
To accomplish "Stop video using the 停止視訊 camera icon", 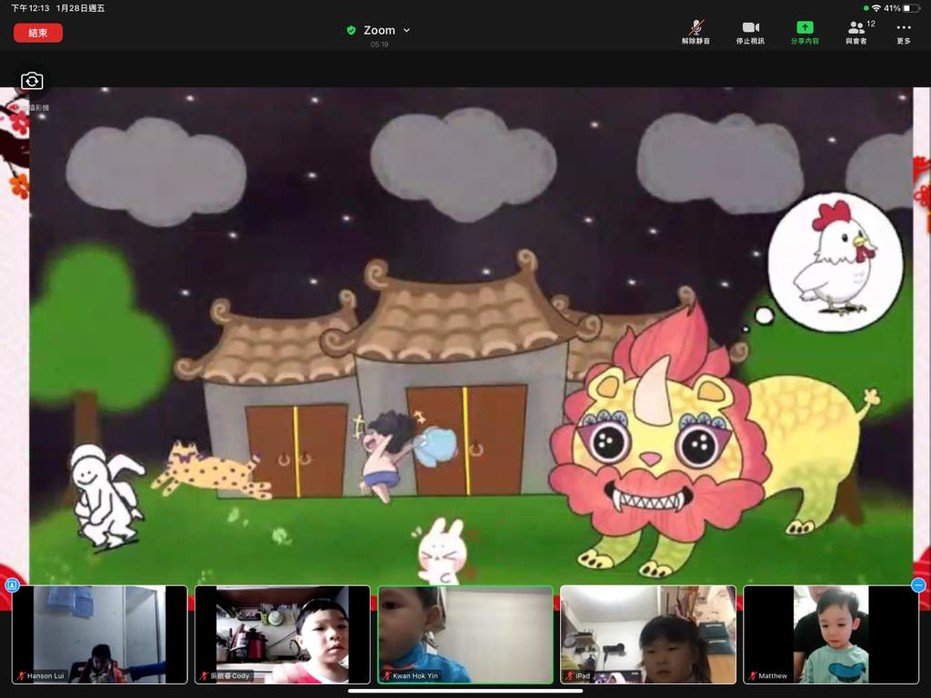I will [x=750, y=28].
